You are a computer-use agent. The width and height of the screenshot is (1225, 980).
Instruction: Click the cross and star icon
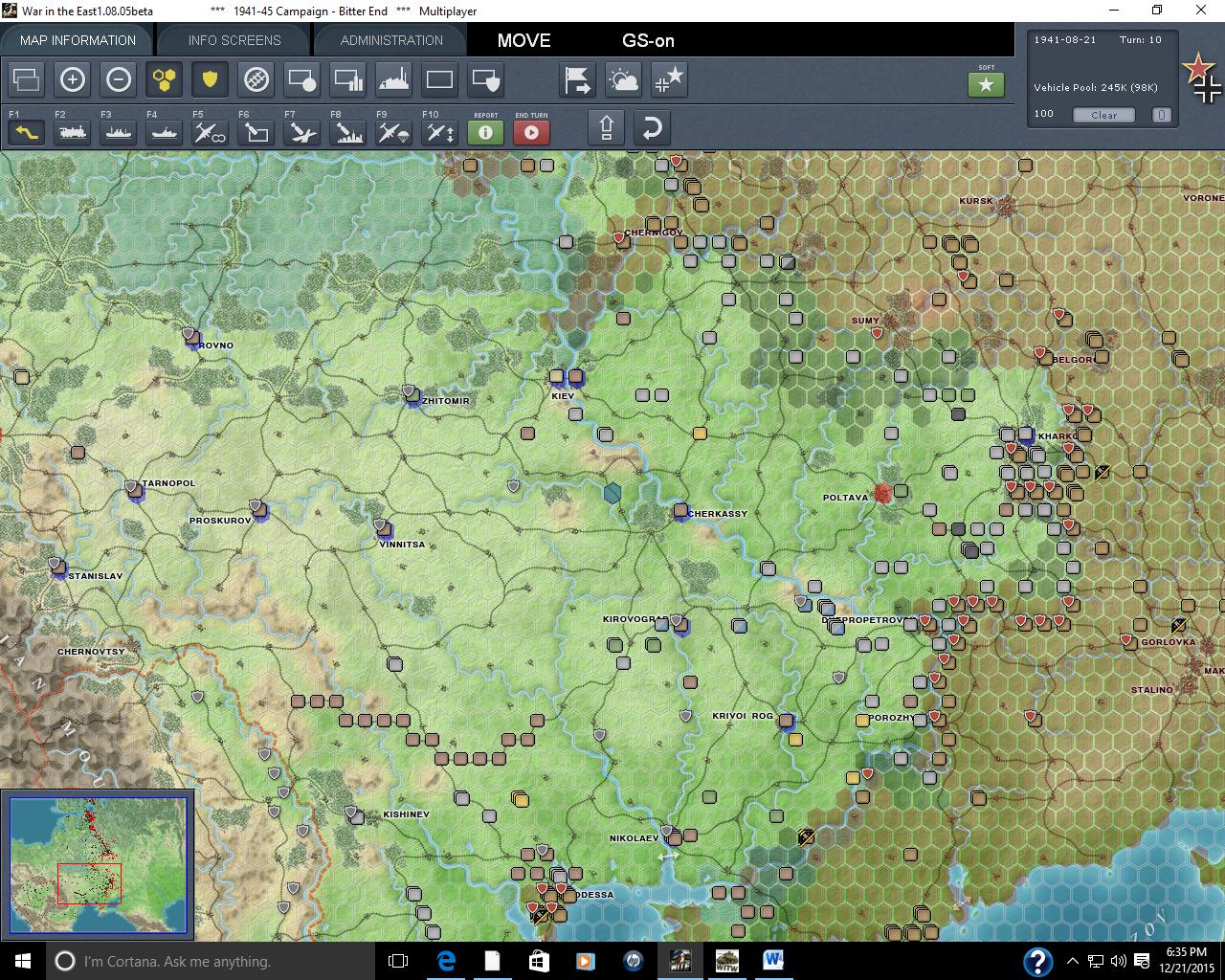click(670, 79)
